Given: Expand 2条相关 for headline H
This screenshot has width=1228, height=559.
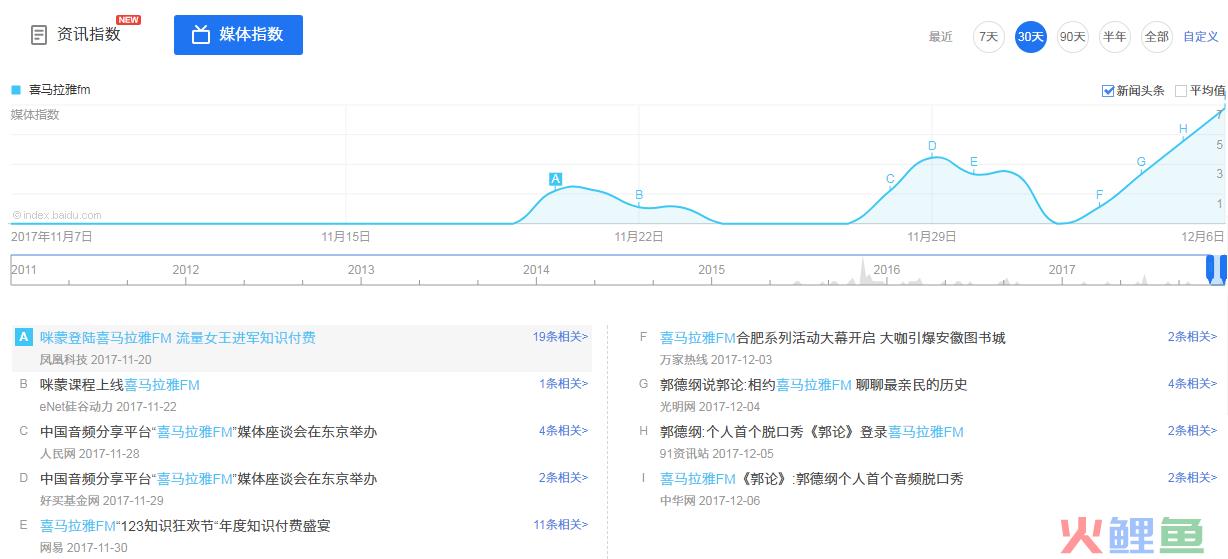Looking at the screenshot, I should tap(1193, 431).
